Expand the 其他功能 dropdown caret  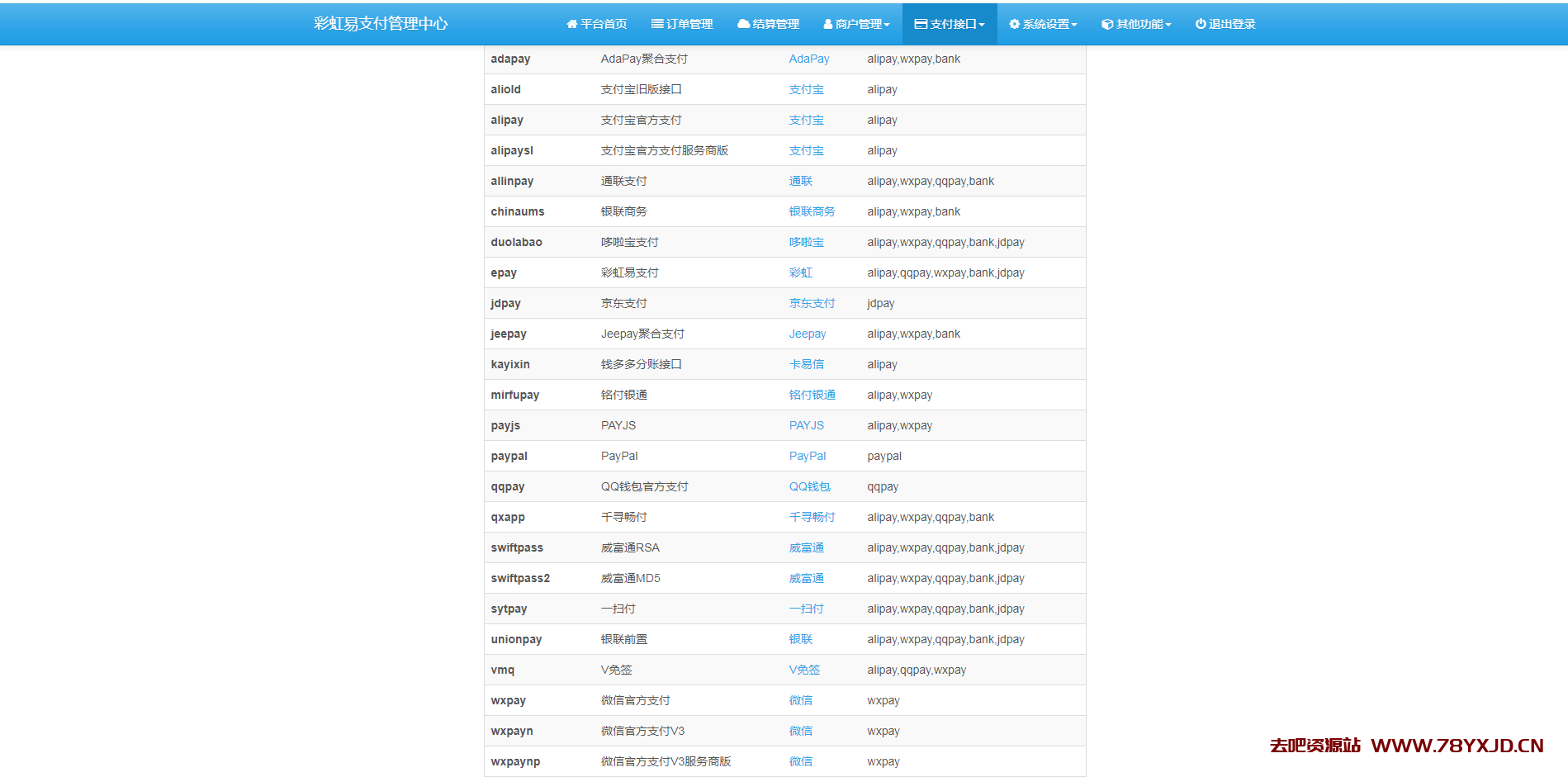tap(1168, 25)
